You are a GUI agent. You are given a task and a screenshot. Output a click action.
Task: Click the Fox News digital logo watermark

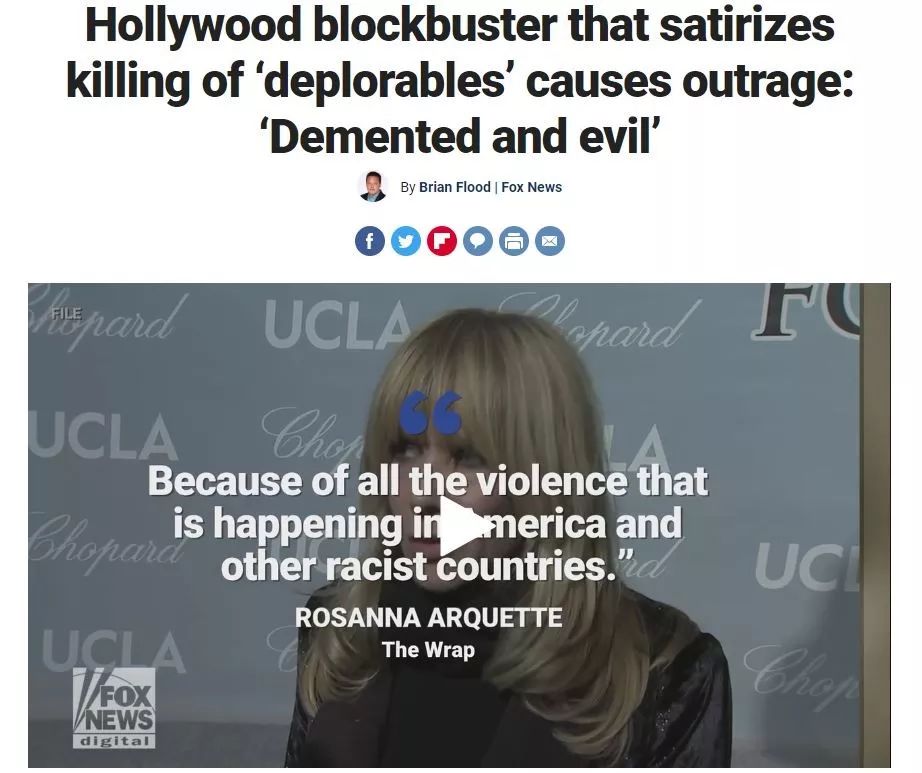click(114, 708)
